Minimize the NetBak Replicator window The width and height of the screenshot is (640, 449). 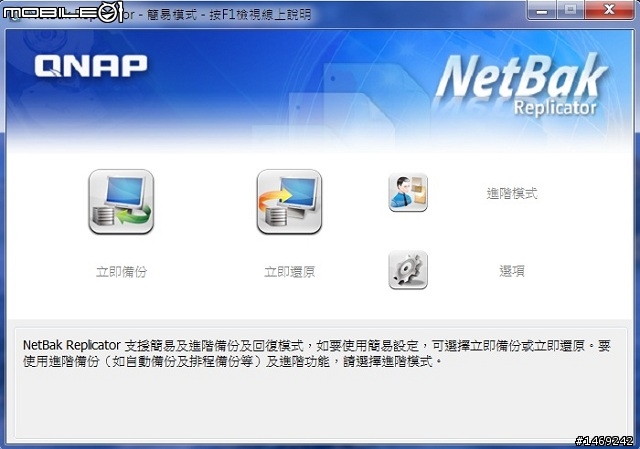click(542, 10)
